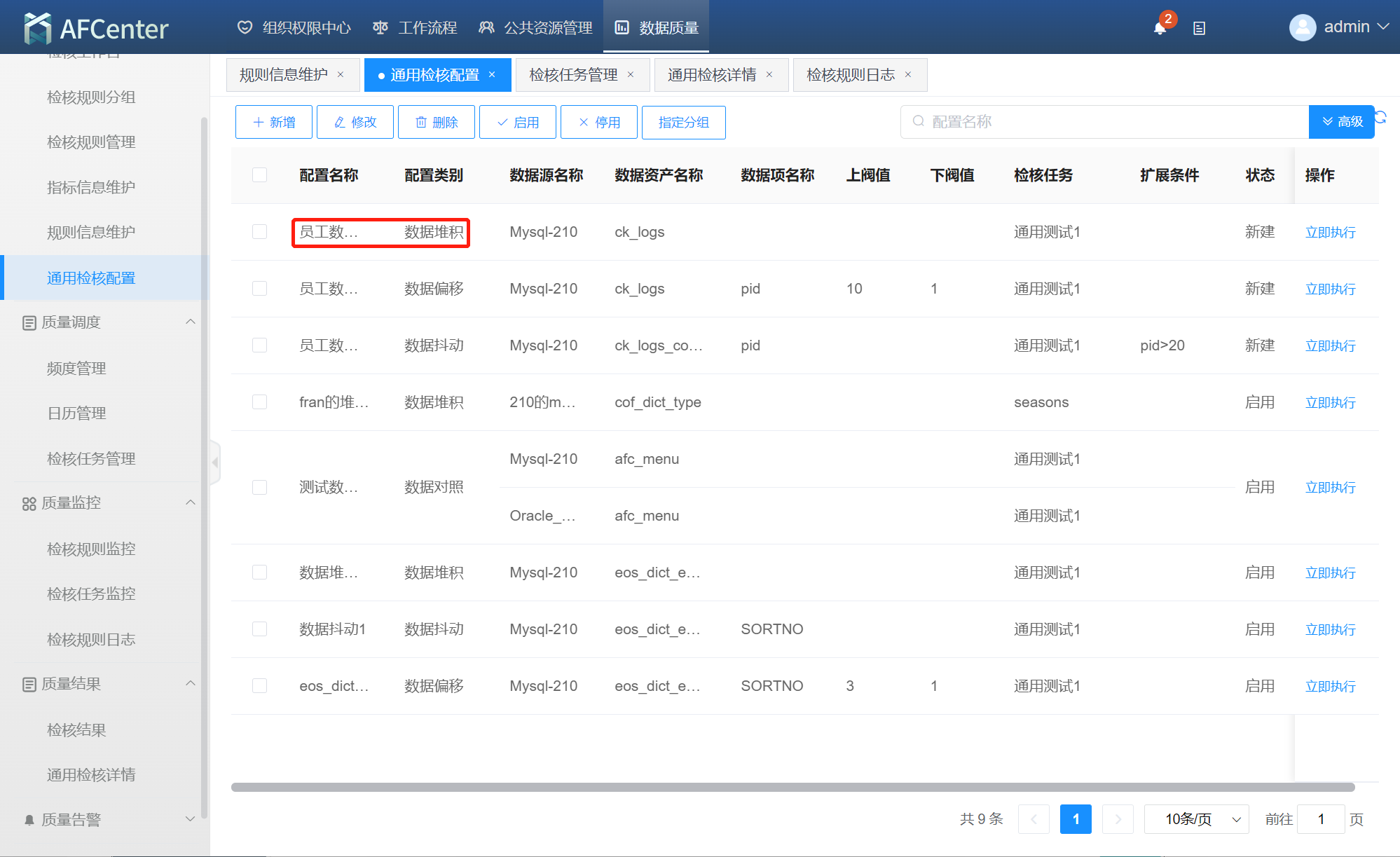Close the 规则信息维护 tab
The image size is (1400, 857).
click(x=341, y=75)
